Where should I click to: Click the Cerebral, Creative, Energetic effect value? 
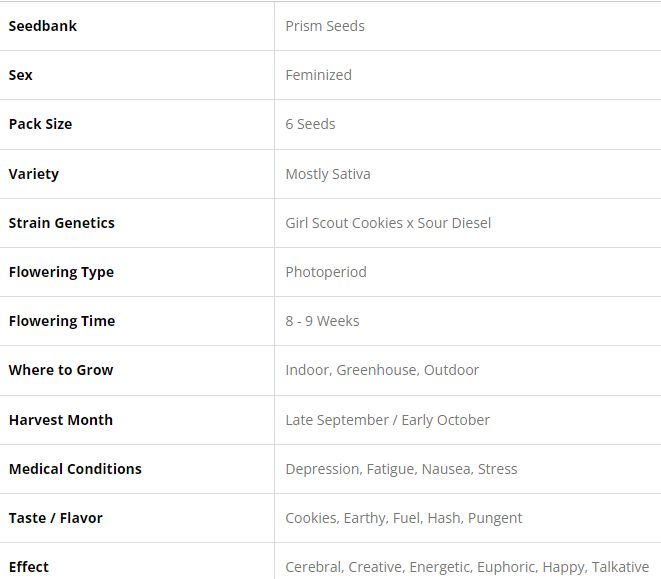tap(467, 567)
